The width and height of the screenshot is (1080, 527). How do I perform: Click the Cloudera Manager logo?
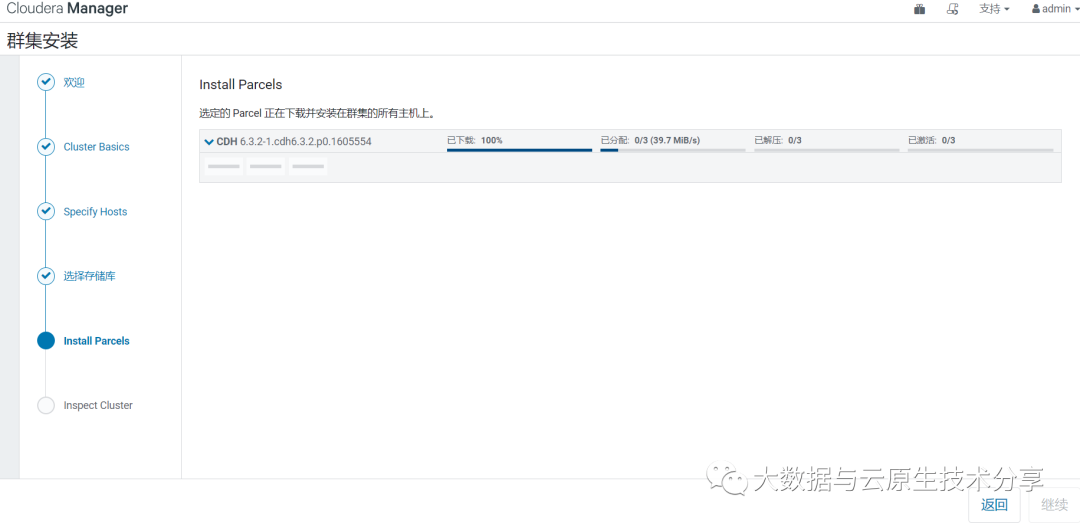67,9
